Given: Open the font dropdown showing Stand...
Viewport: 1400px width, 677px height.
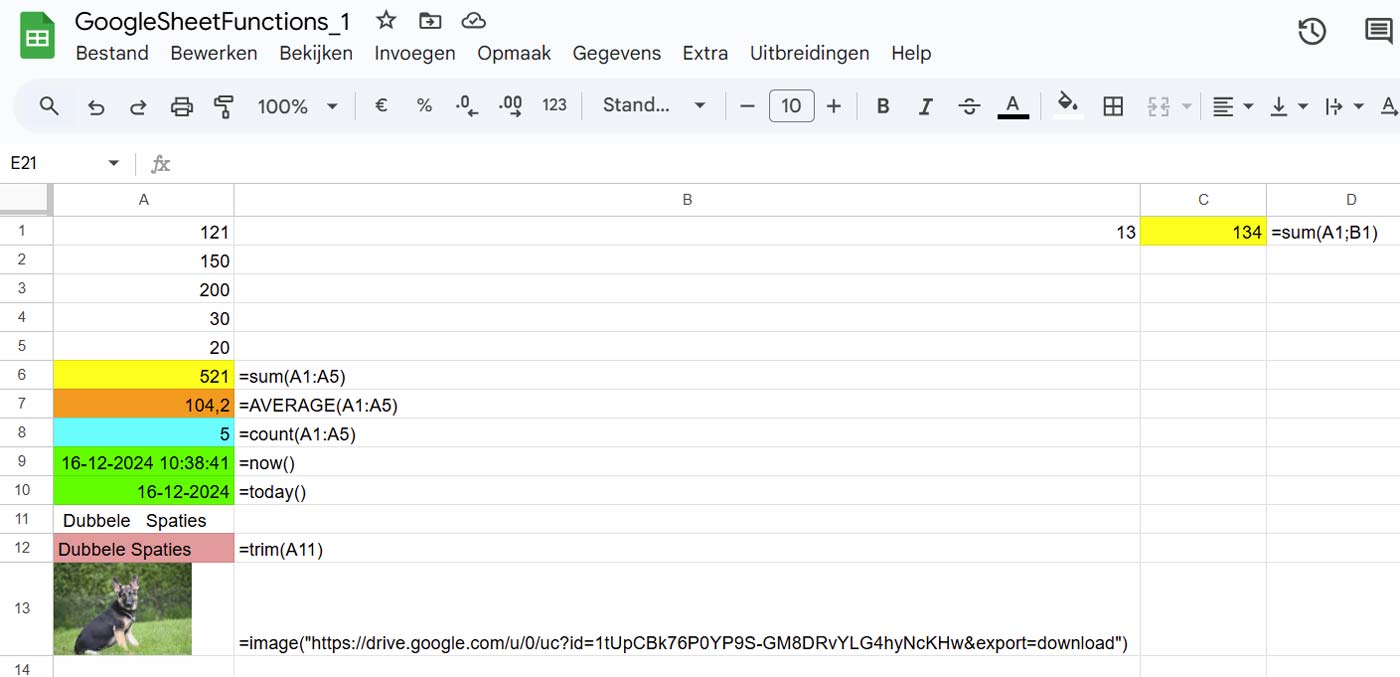Looking at the screenshot, I should point(653,105).
